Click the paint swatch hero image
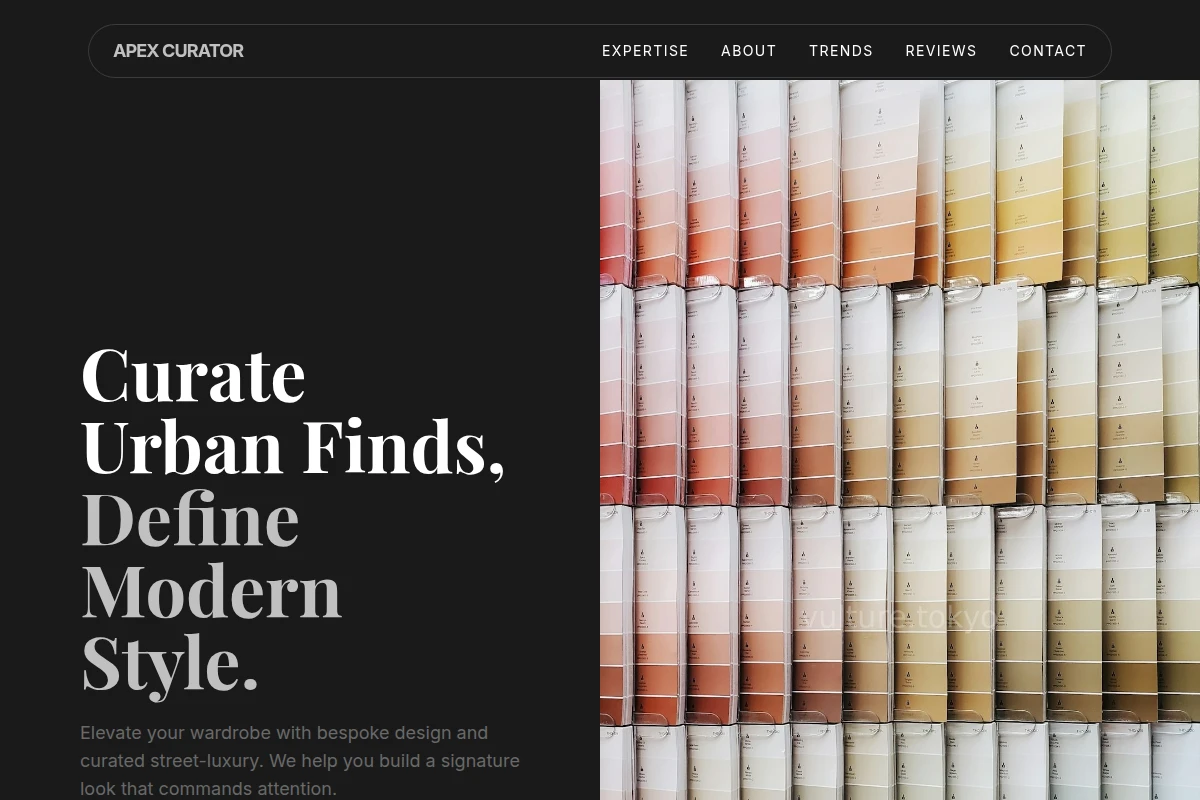The height and width of the screenshot is (800, 1200). pyautogui.click(x=900, y=440)
